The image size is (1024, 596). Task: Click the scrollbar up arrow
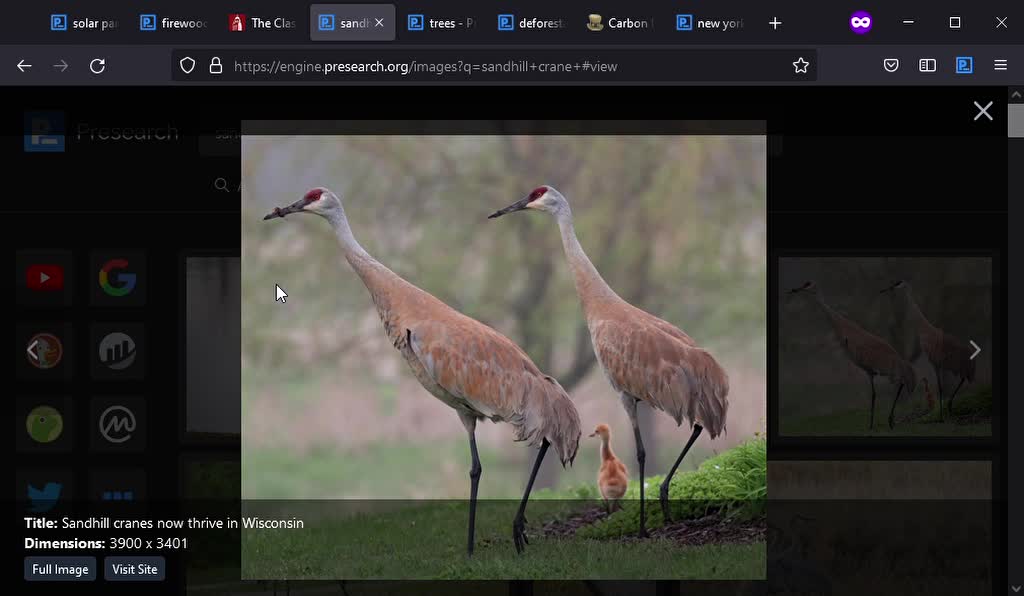coord(1016,95)
